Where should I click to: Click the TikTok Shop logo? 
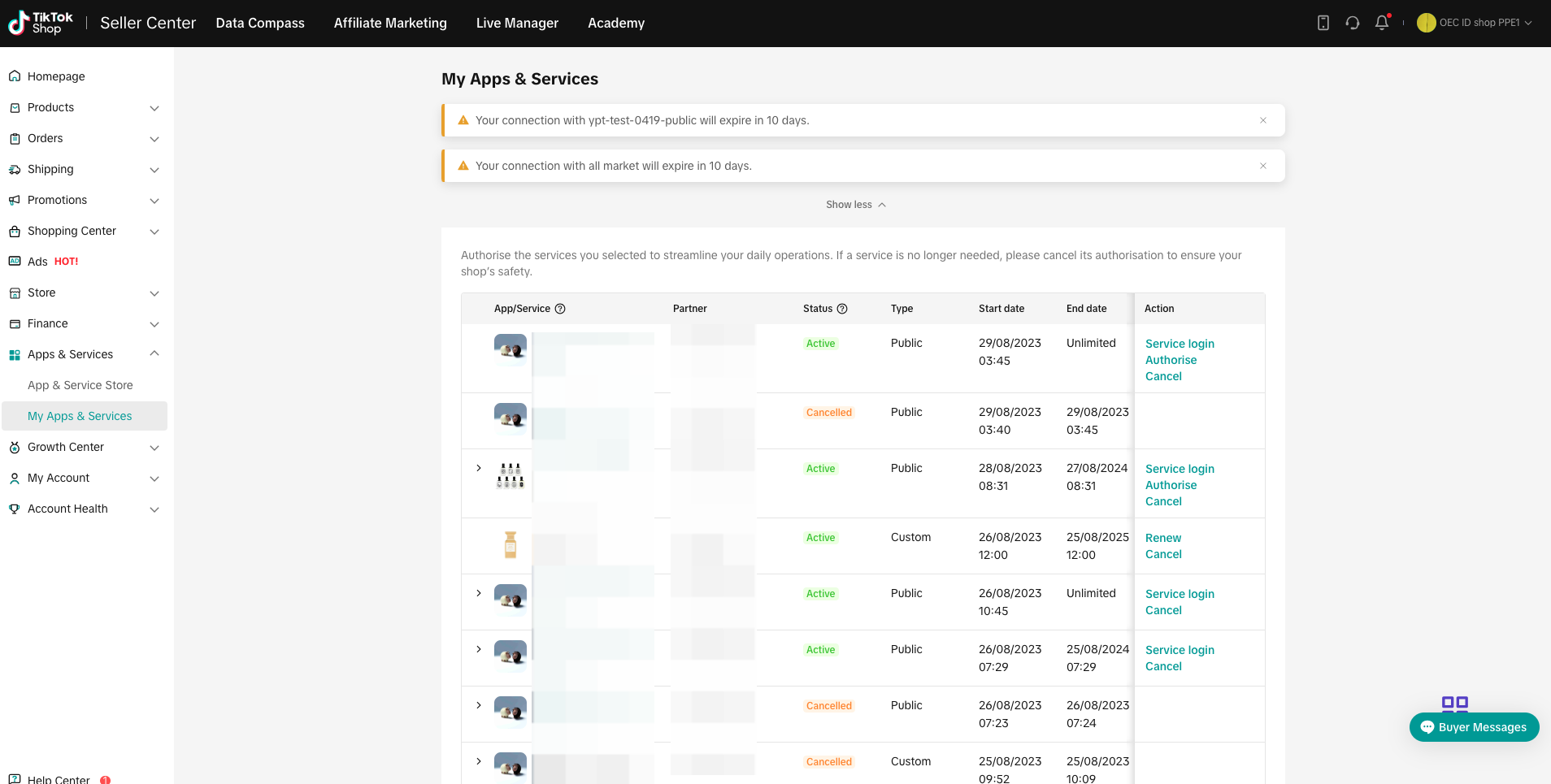point(41,23)
